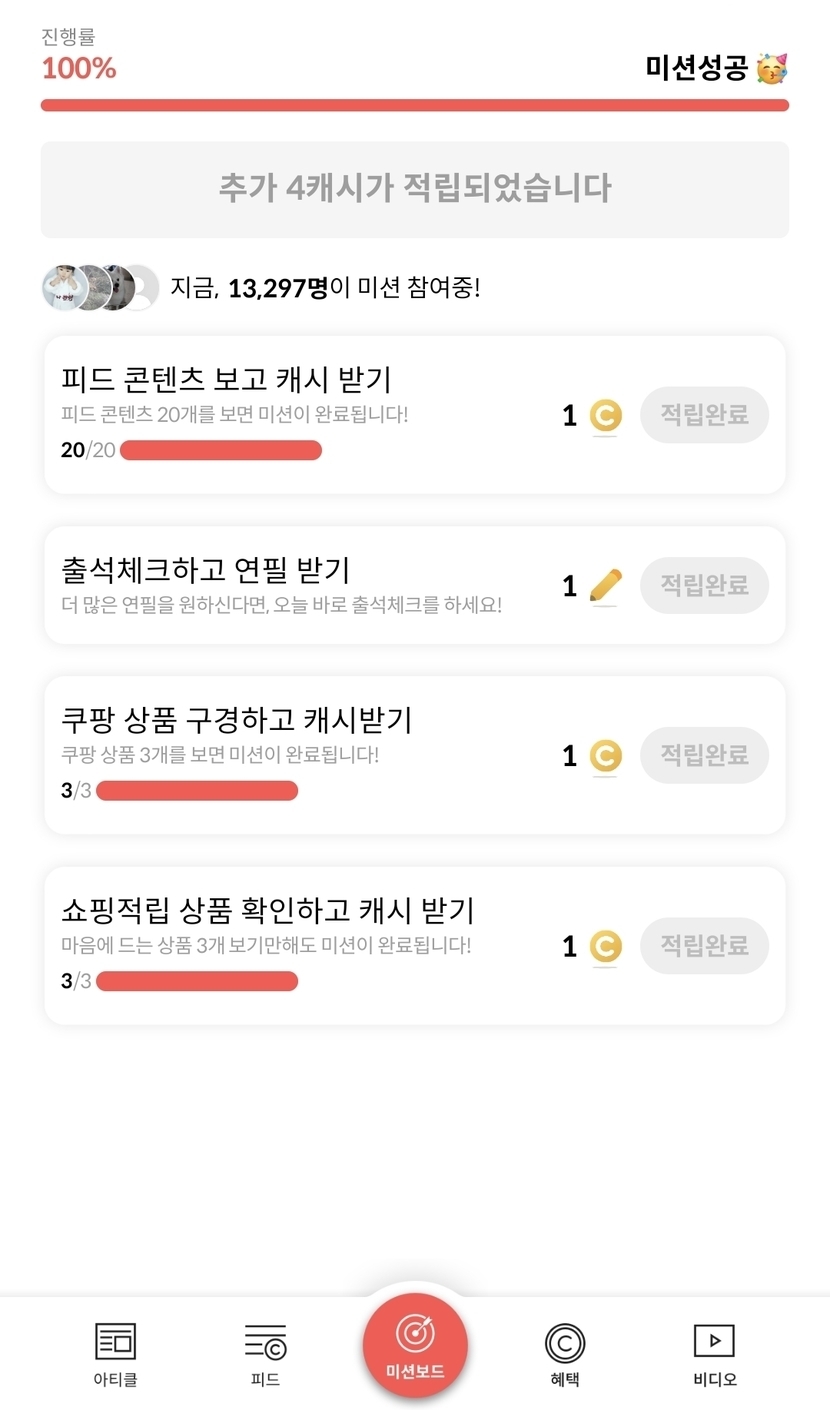The image size is (830, 1410).
Task: Tap the participant profile avatars
Action: (x=100, y=289)
